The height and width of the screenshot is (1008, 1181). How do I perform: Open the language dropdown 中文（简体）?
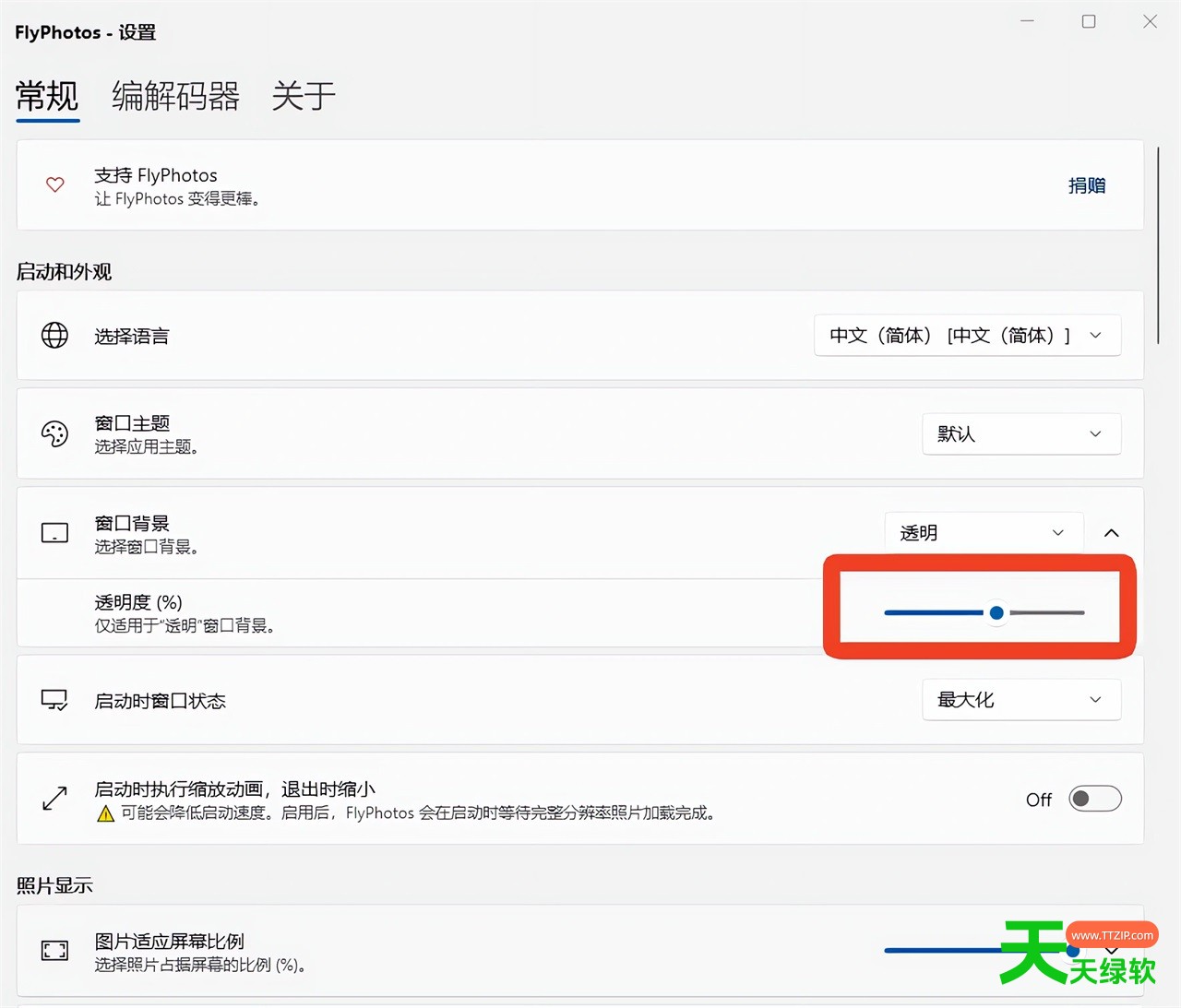pos(968,336)
